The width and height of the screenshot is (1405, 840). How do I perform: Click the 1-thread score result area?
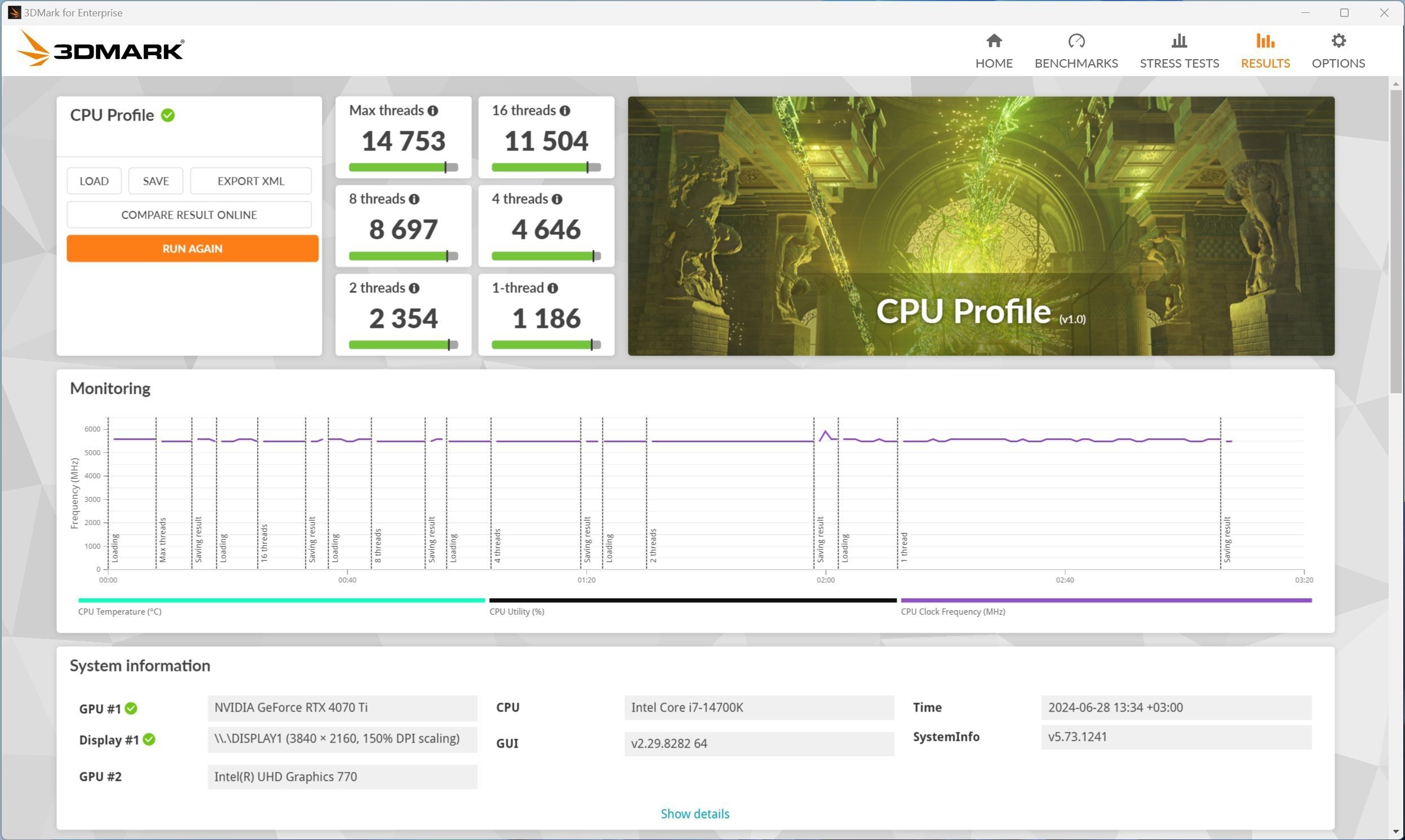(x=546, y=315)
